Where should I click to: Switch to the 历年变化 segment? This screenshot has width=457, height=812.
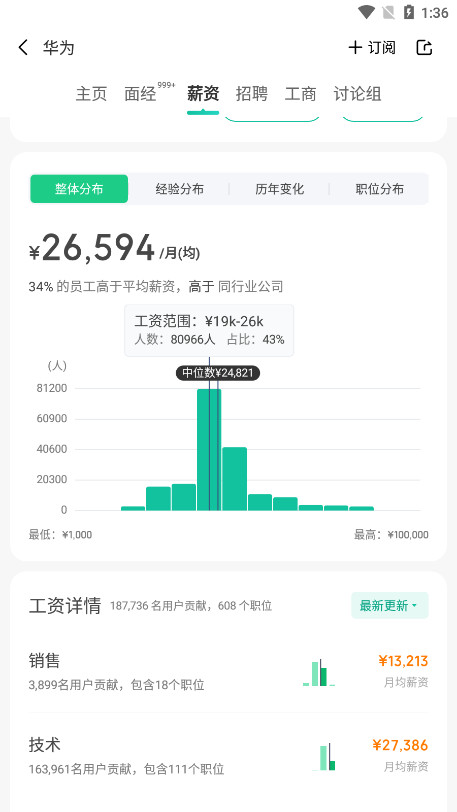pyautogui.click(x=279, y=189)
